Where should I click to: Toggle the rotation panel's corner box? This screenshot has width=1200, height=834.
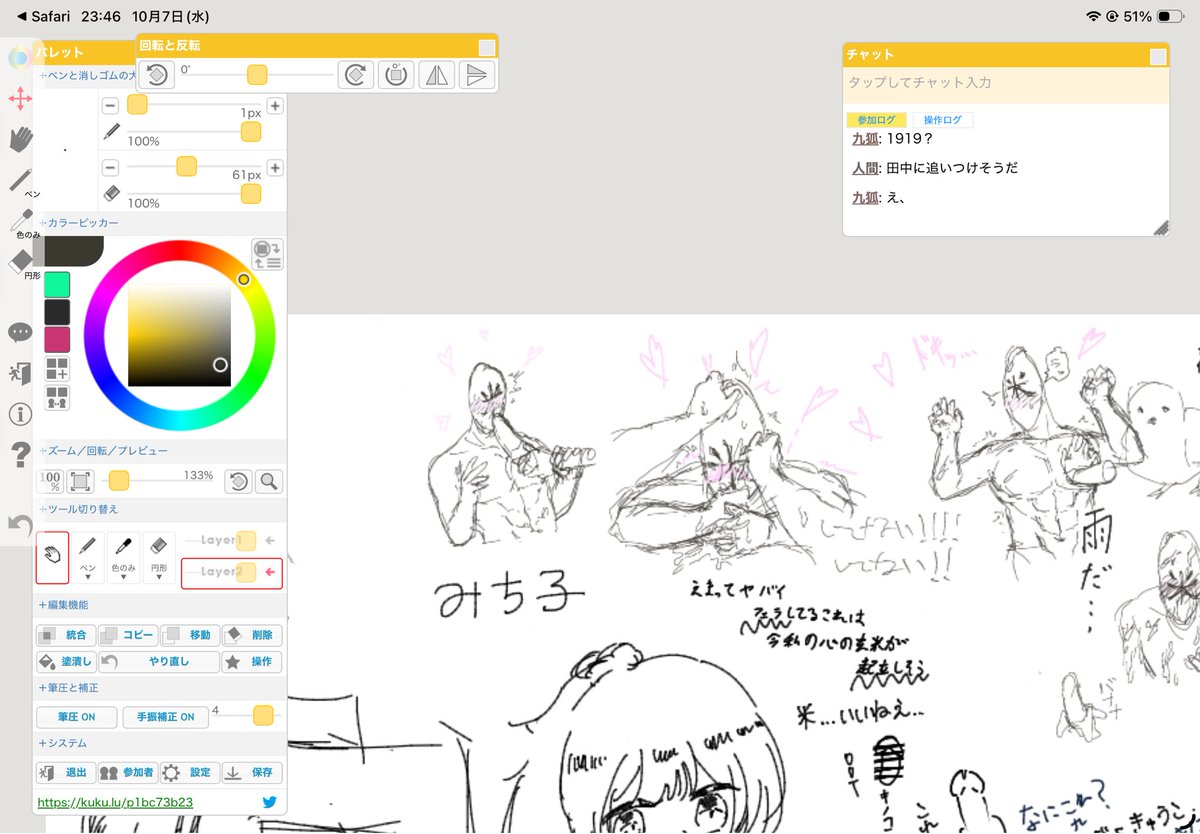point(486,48)
